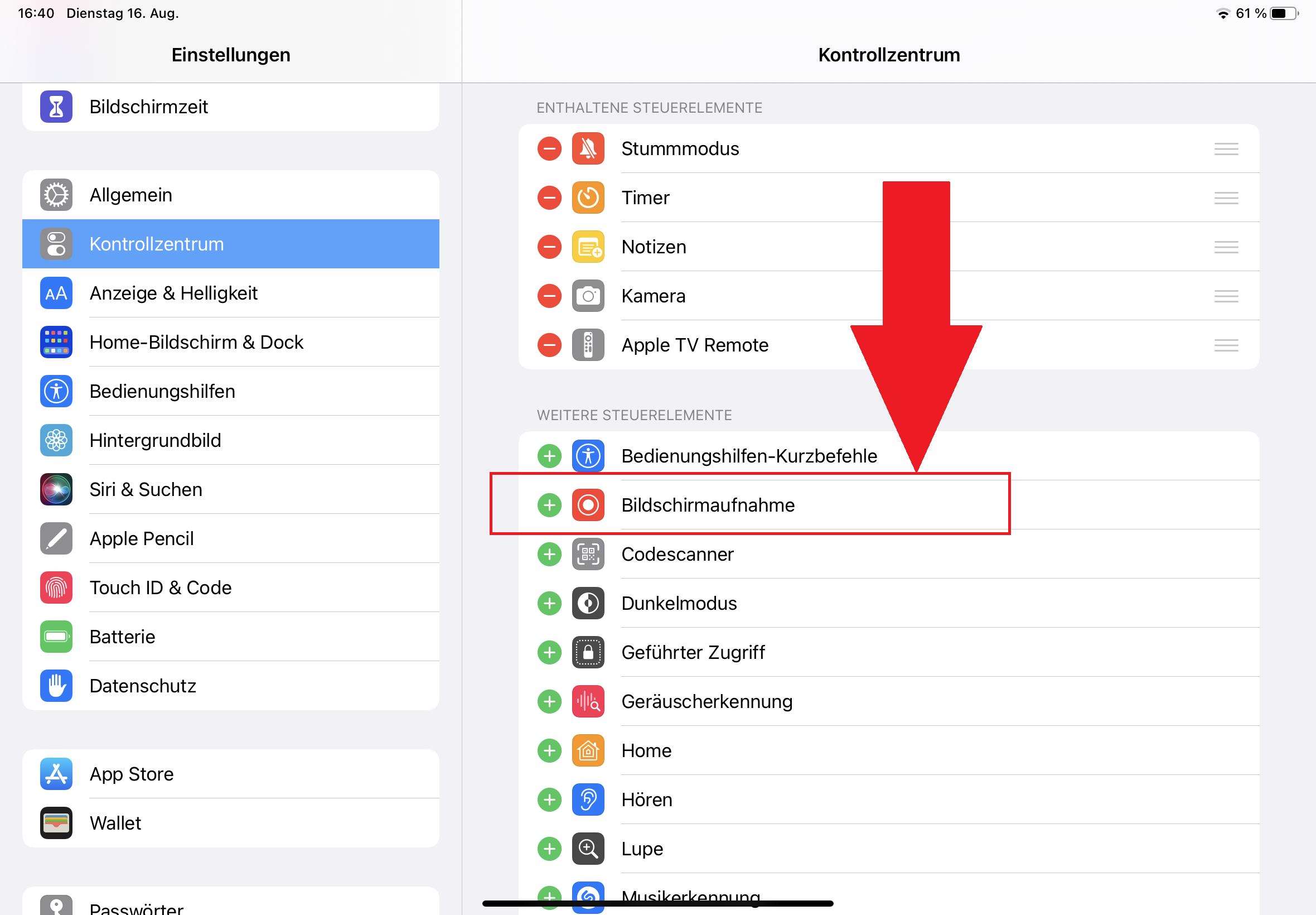1316x915 pixels.
Task: Tap the Dunkelmodus icon
Action: (x=588, y=603)
